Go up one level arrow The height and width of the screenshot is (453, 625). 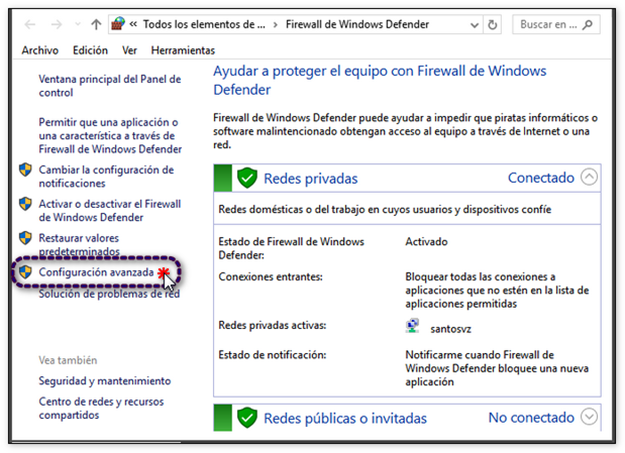point(96,25)
